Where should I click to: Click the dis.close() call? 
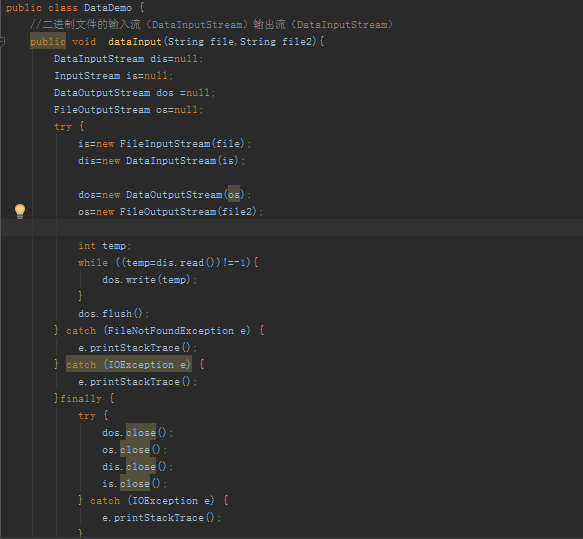pos(138,467)
